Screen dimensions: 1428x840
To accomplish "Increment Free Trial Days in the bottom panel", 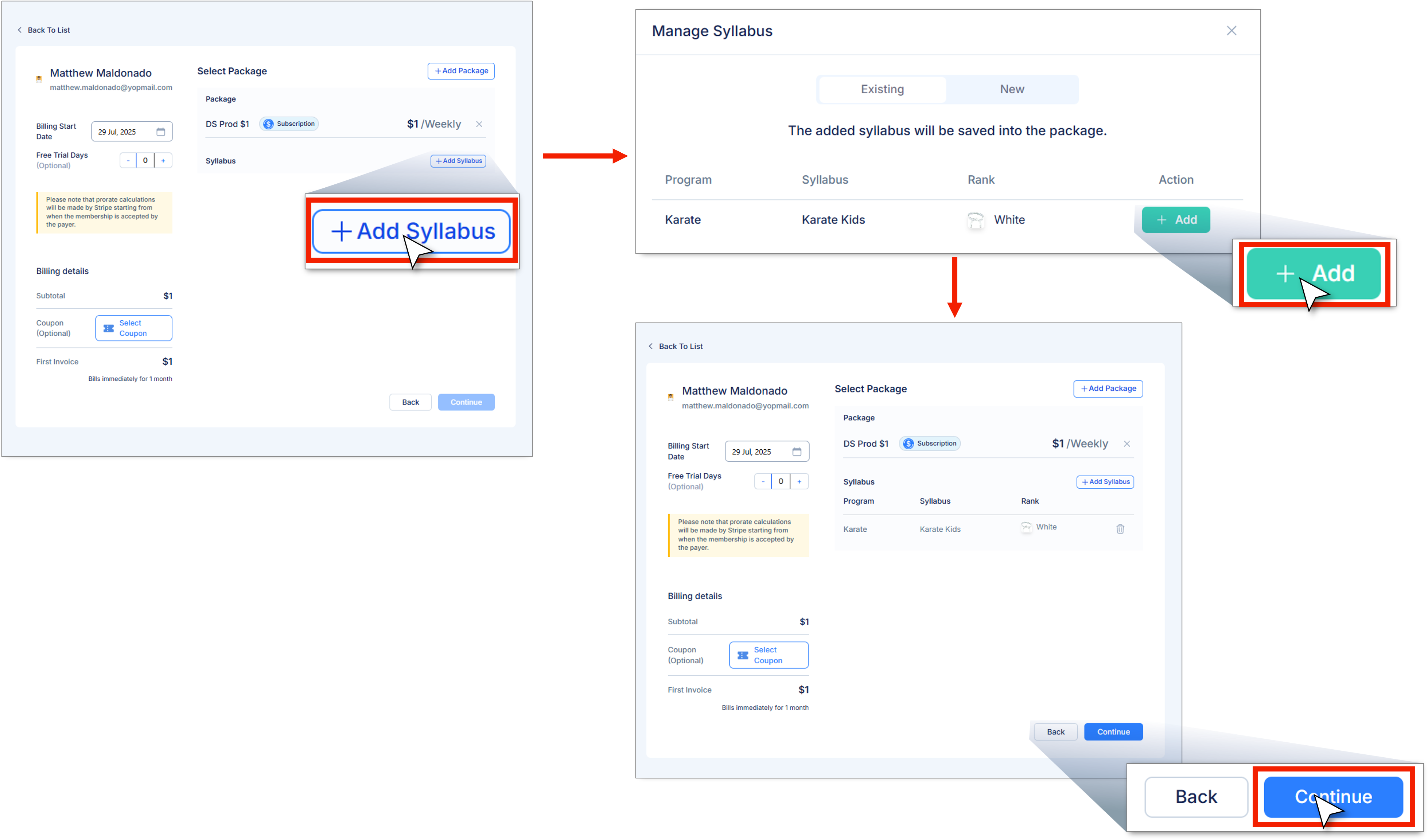I will [799, 481].
